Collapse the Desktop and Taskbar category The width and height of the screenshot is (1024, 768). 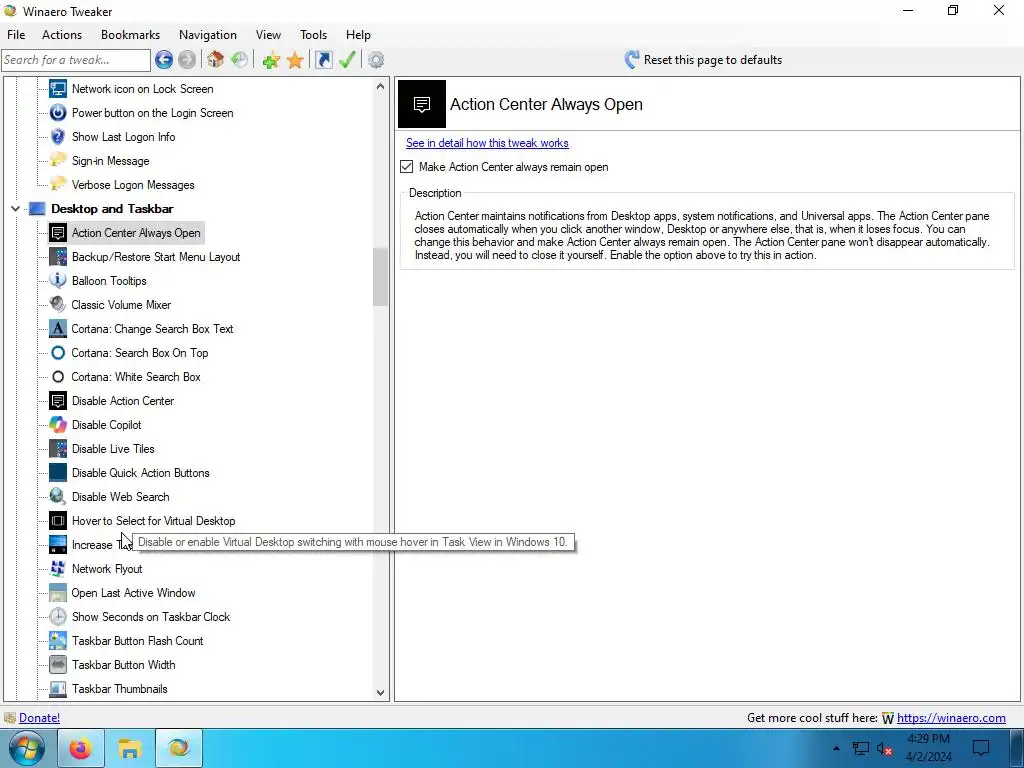click(x=16, y=209)
